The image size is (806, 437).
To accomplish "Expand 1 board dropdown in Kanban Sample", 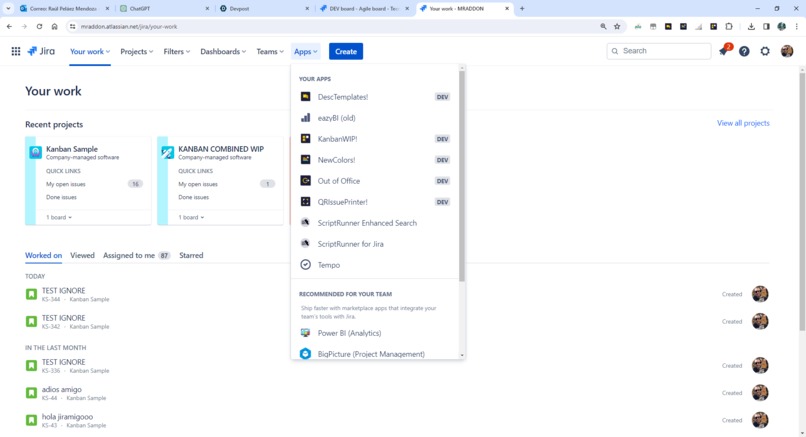I will 59,217.
